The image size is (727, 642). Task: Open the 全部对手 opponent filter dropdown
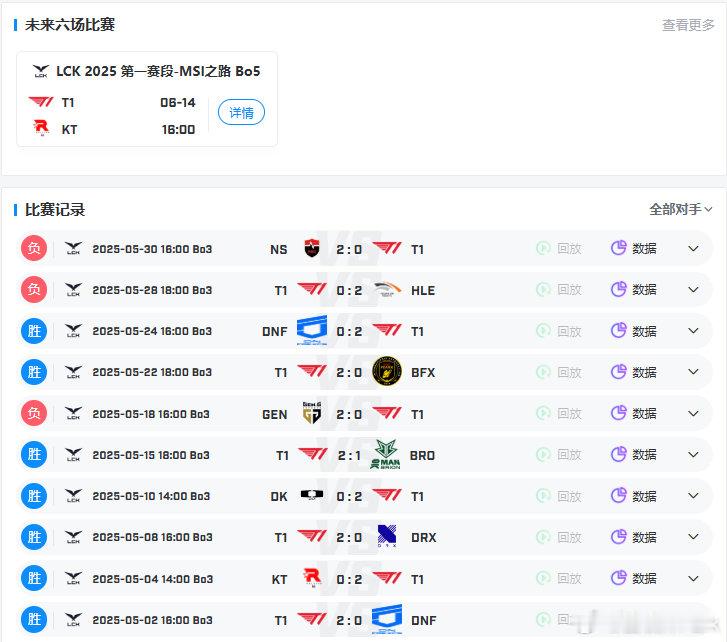point(681,209)
